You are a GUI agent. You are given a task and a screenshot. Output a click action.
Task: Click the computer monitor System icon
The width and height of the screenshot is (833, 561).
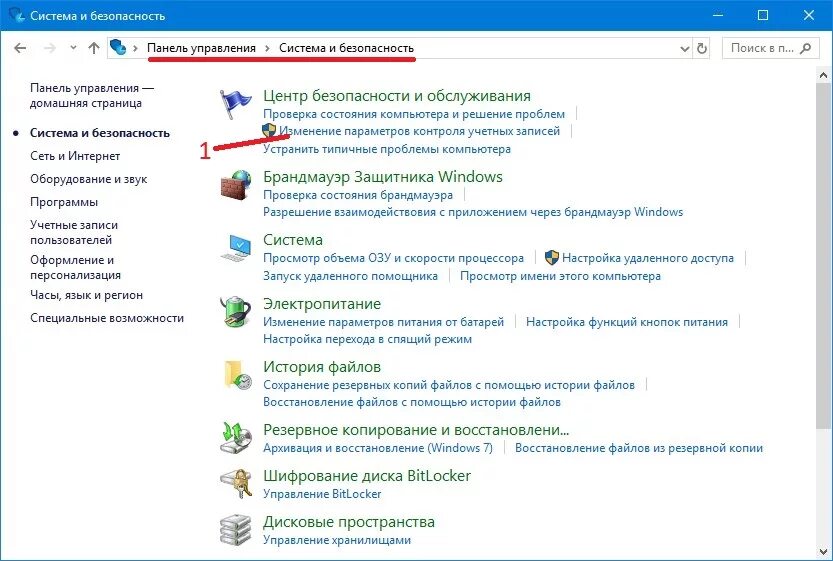click(235, 248)
